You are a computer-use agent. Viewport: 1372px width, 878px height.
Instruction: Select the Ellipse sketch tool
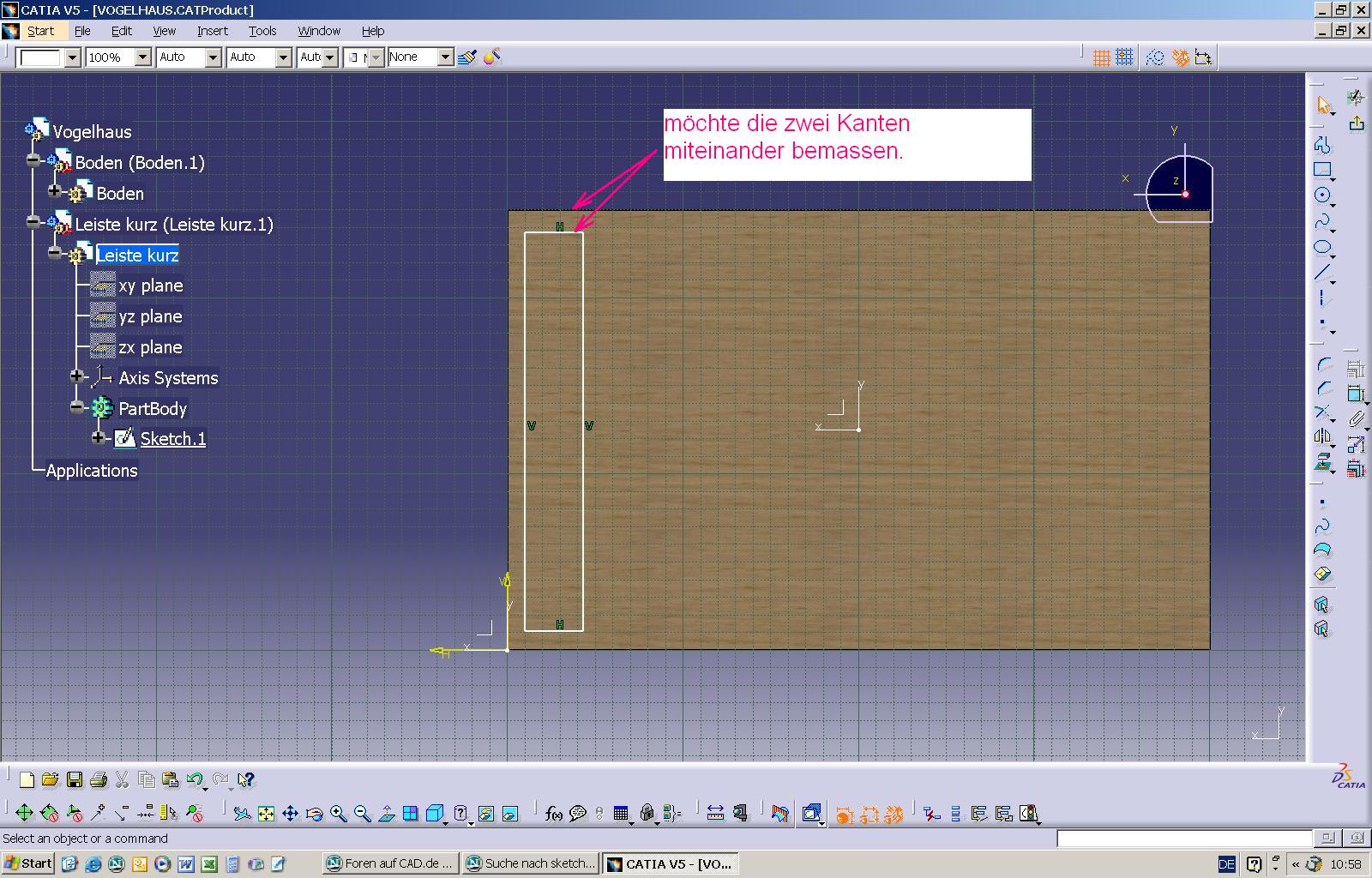(x=1322, y=248)
